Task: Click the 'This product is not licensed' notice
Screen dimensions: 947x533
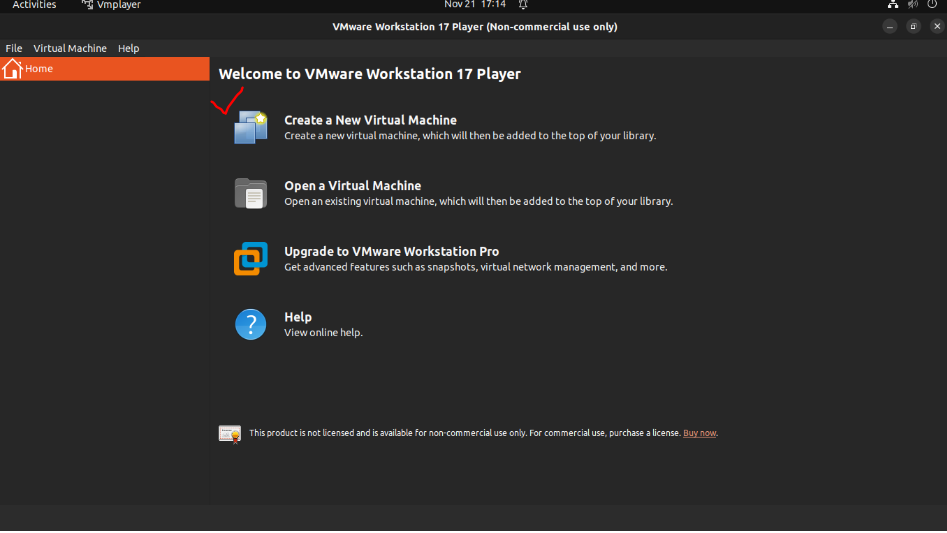Action: (465, 433)
